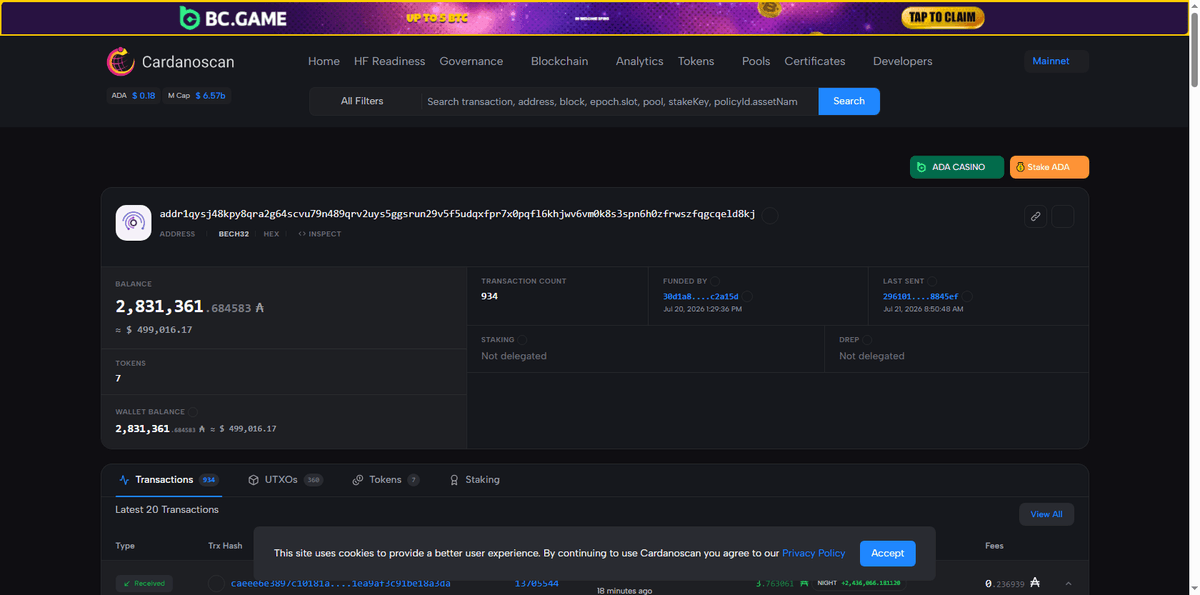The image size is (1200, 595).
Task: Open funding transaction 30d1a8....c2a15d
Action: tap(700, 297)
